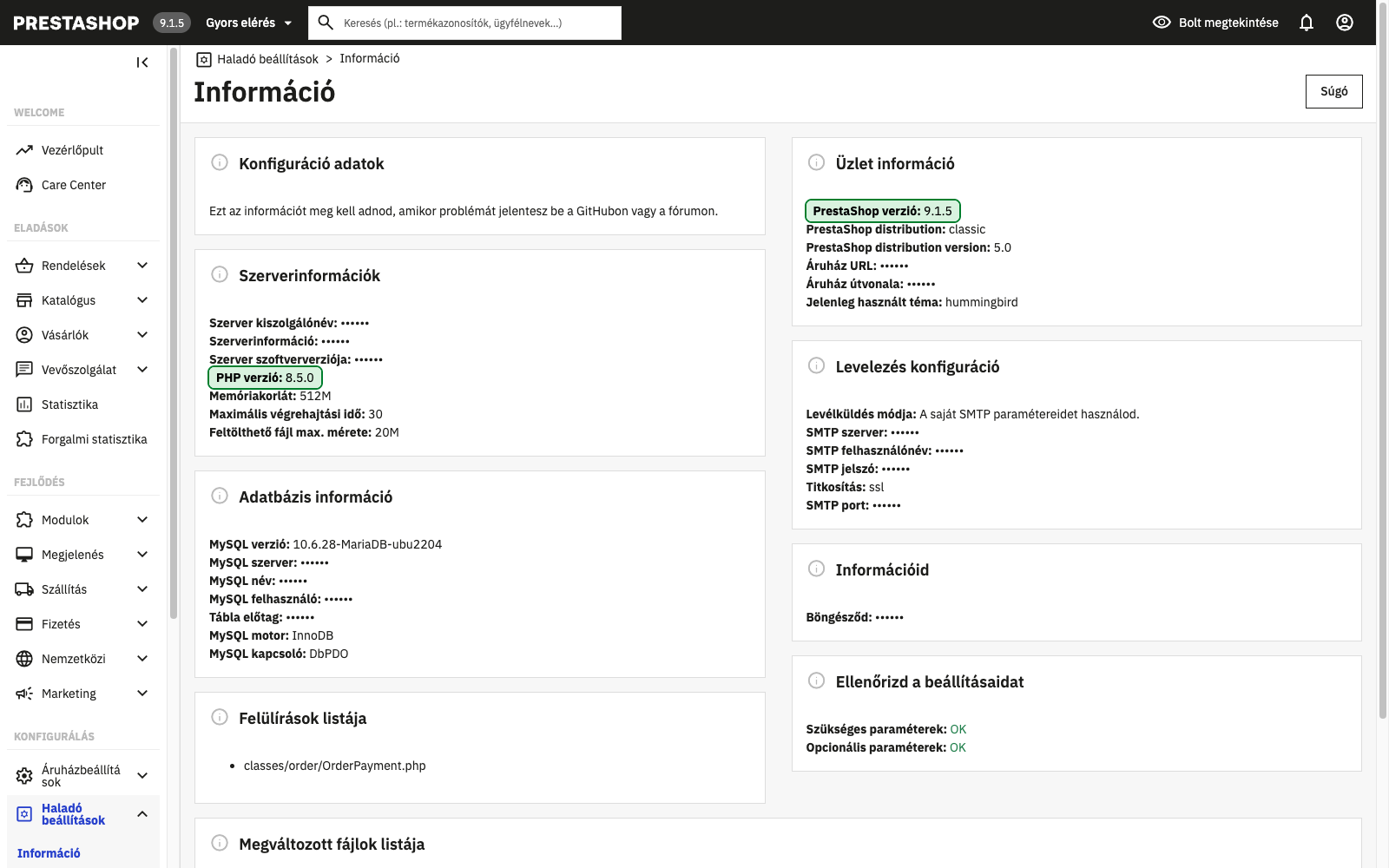Click the Áruházbeállítások gear icon
1389x868 pixels.
pos(24,776)
